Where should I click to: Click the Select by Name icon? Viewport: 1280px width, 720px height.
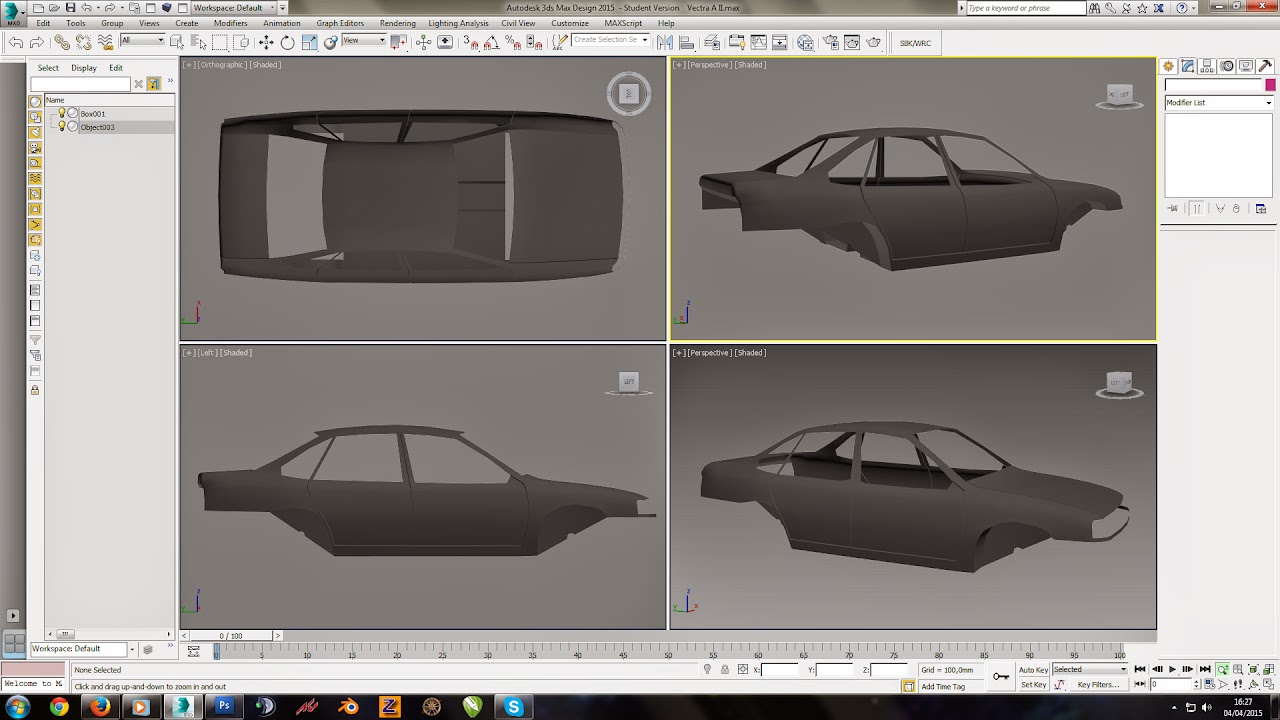[x=198, y=42]
